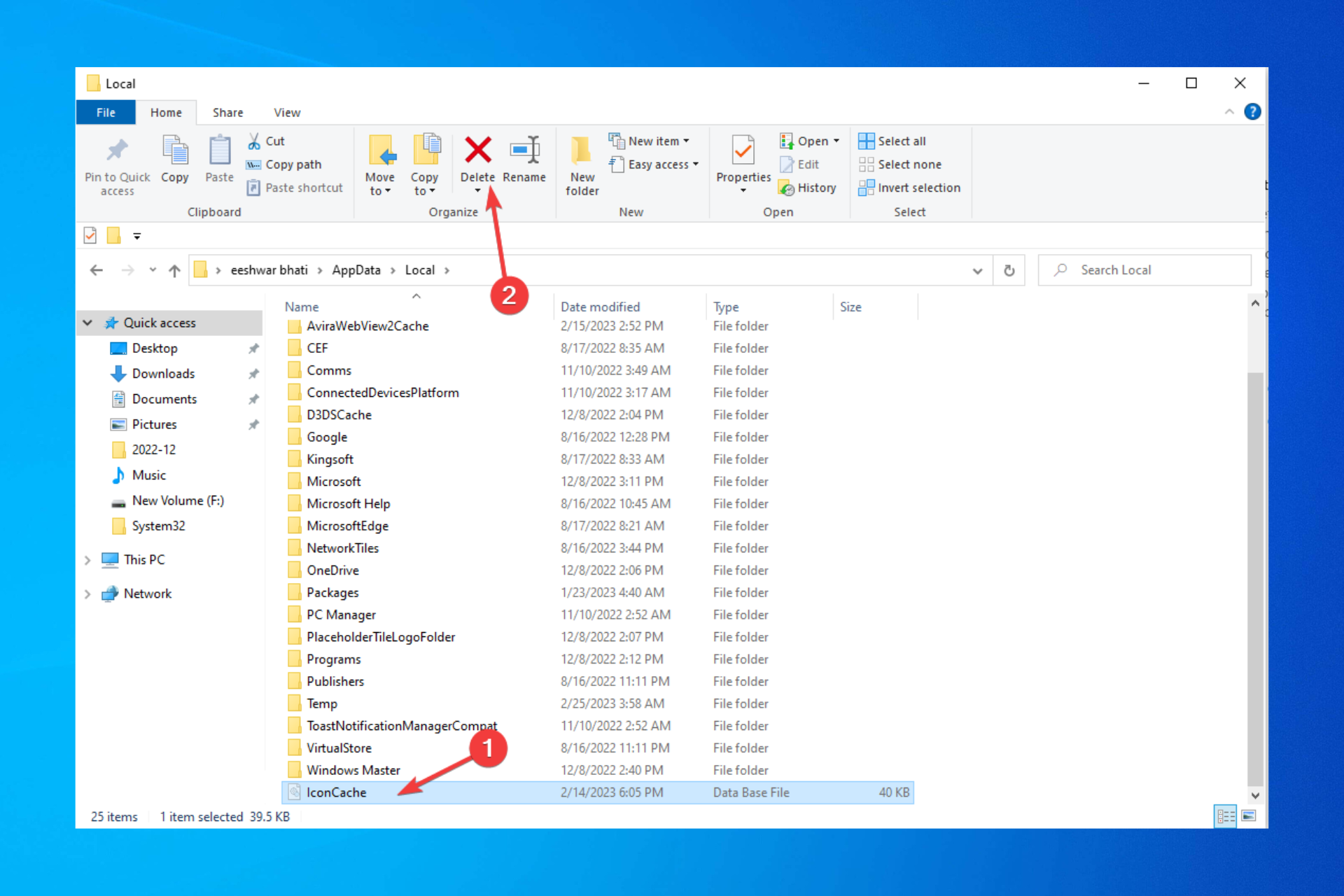Switch to the View ribbon tab

(x=286, y=113)
